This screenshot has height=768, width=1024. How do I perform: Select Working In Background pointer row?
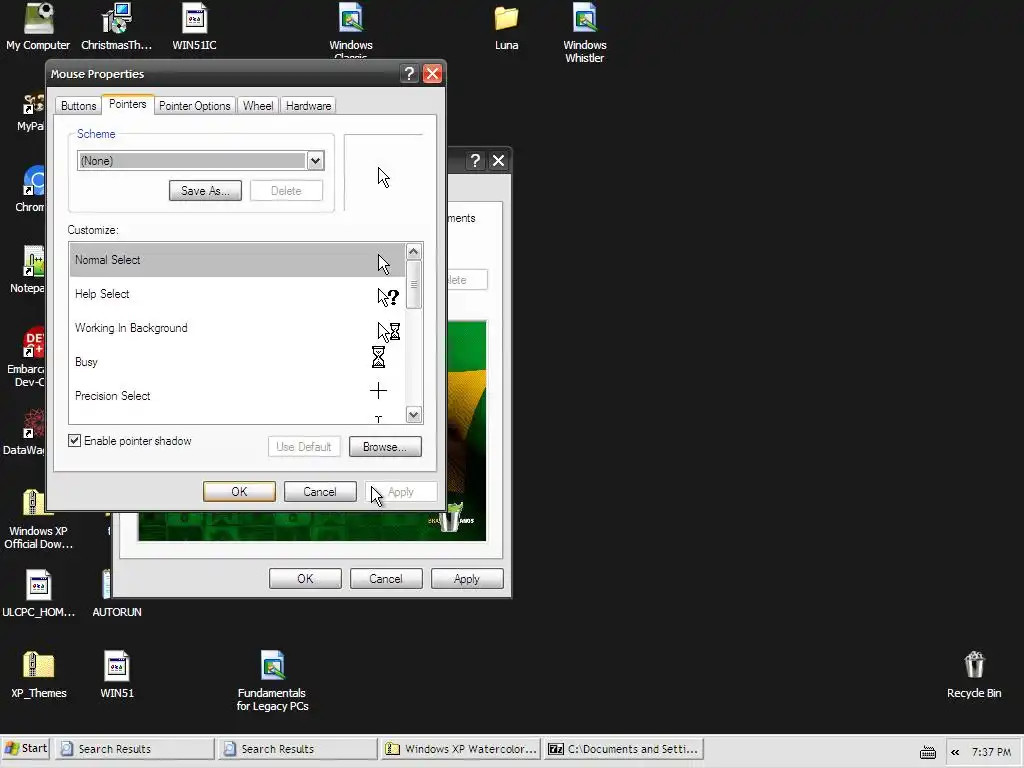click(237, 328)
